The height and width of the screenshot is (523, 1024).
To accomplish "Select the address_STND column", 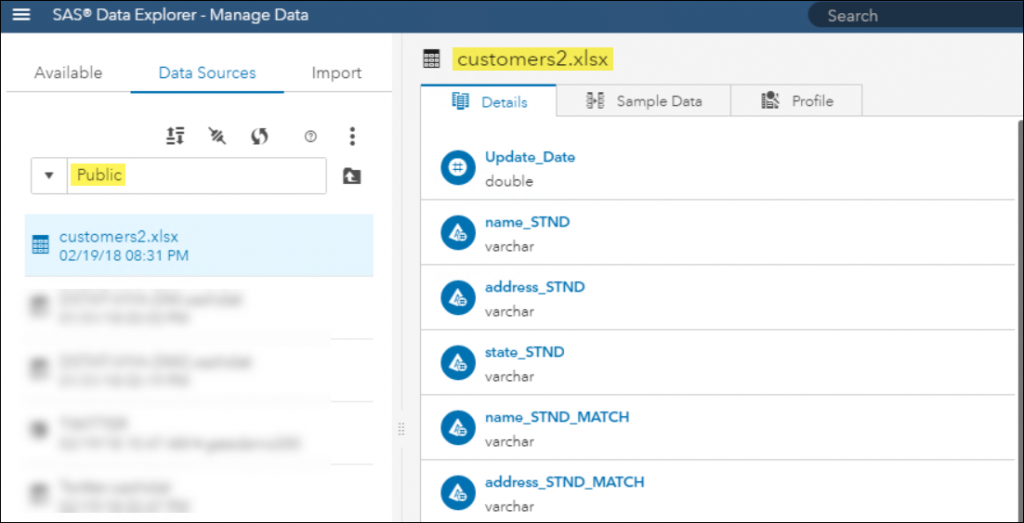I will pyautogui.click(x=535, y=287).
